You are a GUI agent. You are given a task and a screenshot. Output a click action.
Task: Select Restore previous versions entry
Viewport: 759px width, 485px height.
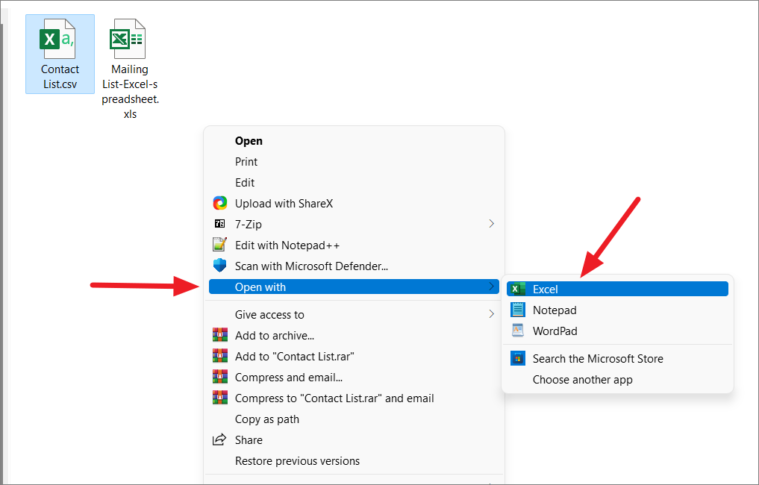354,460
